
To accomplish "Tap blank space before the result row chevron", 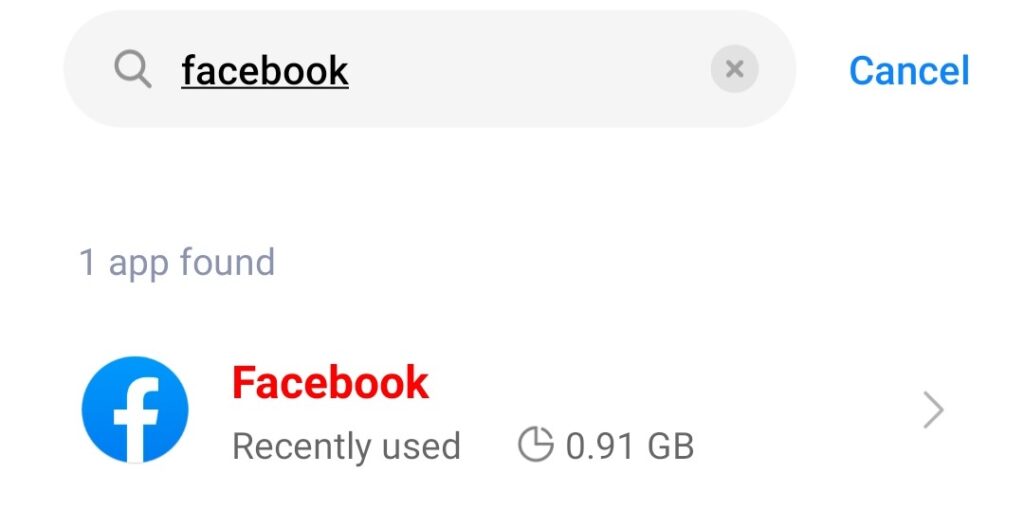I will pyautogui.click(x=810, y=410).
